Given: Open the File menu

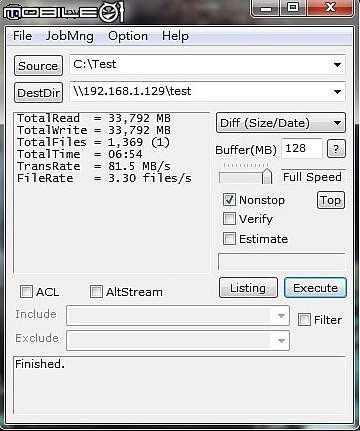Looking at the screenshot, I should [22, 36].
